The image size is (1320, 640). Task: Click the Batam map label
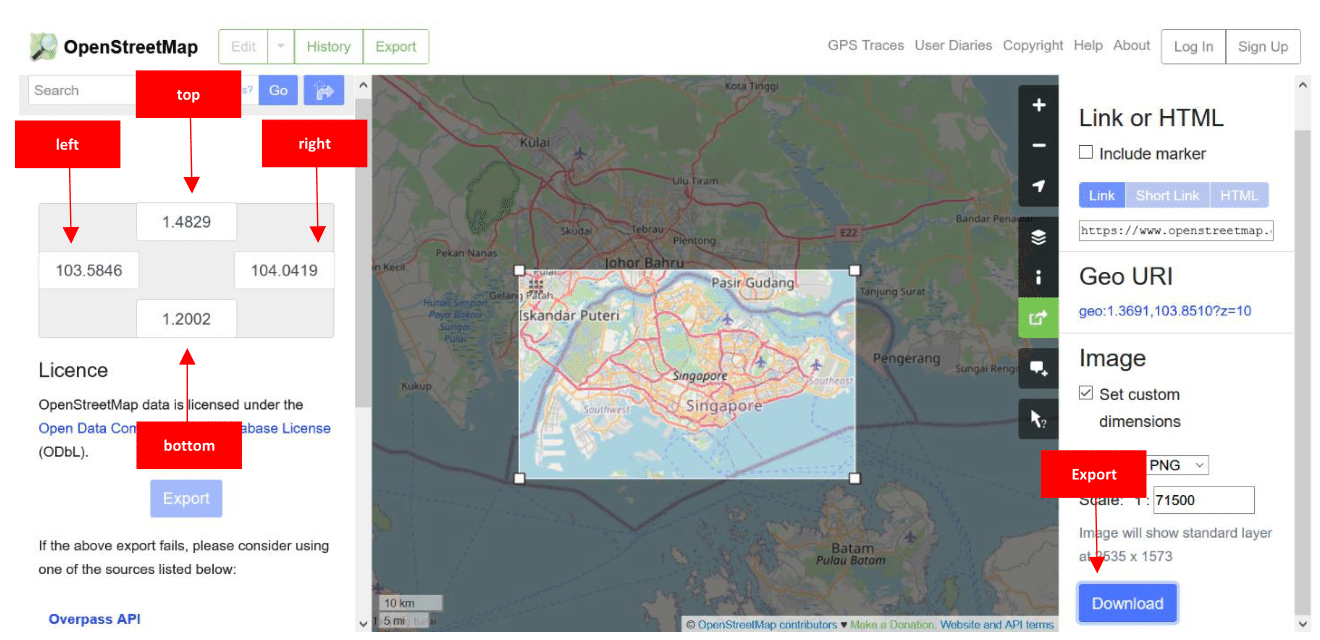852,548
